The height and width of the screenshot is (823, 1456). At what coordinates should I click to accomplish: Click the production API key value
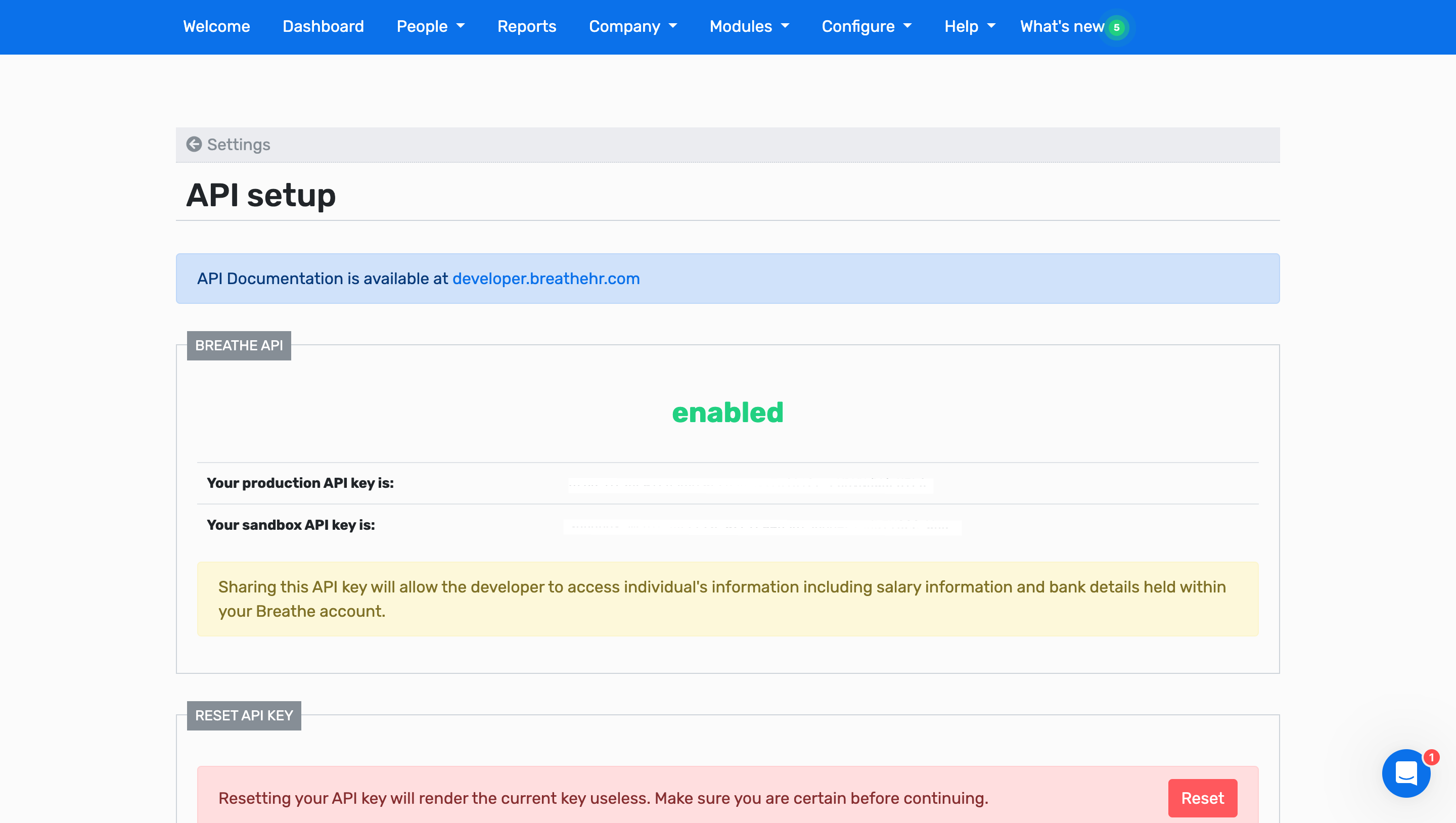(750, 484)
